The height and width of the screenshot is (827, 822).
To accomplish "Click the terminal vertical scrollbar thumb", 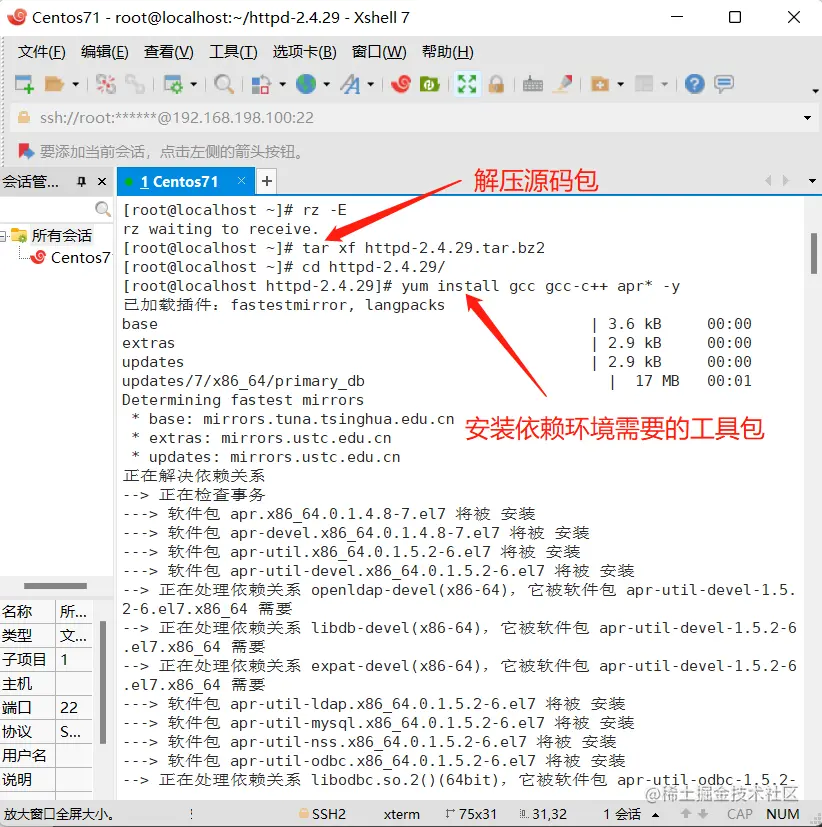I will 814,253.
